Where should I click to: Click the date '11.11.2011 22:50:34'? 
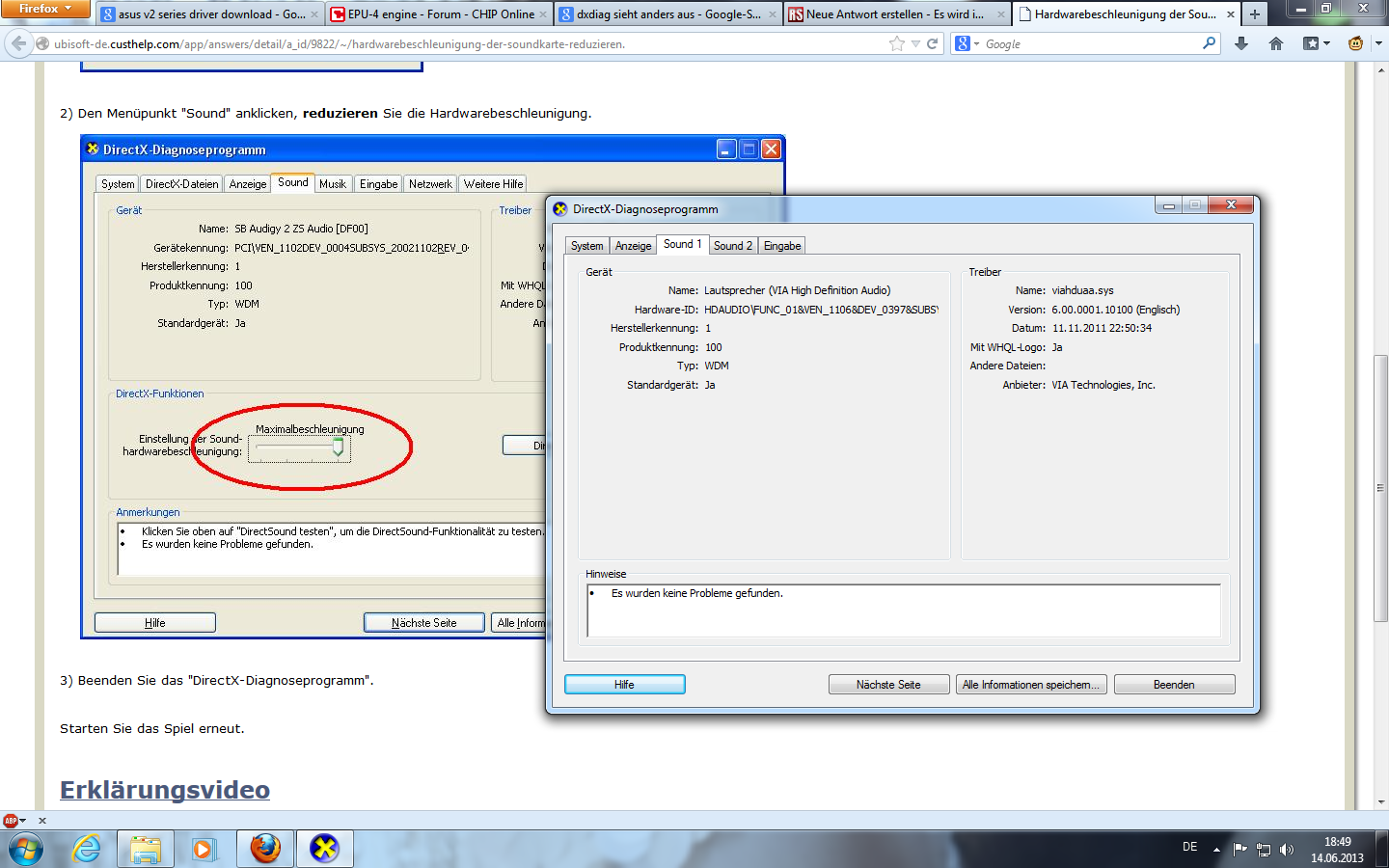(x=1102, y=328)
